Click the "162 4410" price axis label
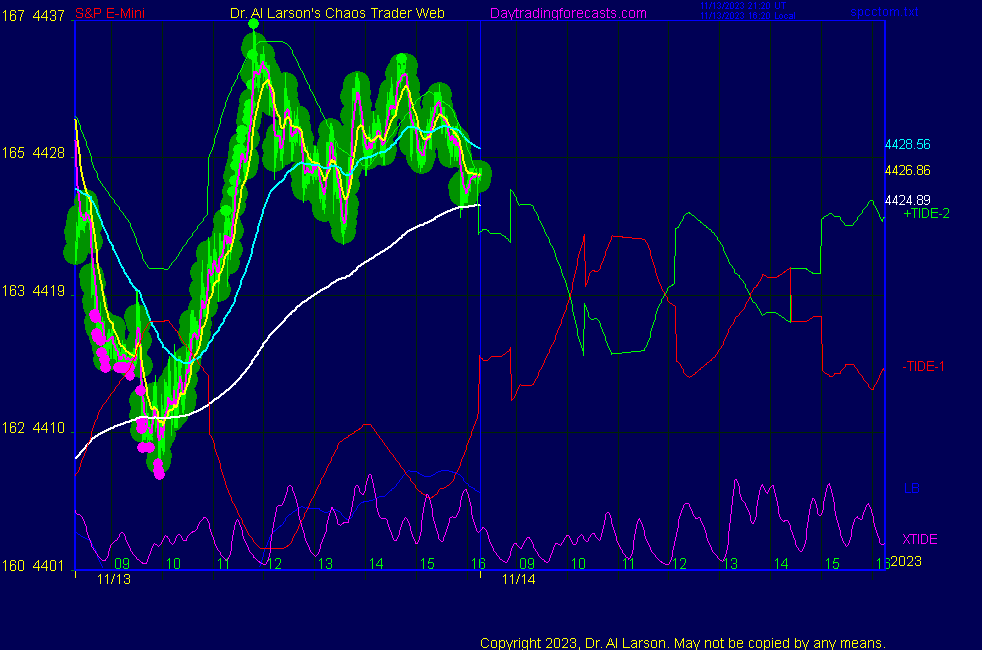 (x=33, y=428)
